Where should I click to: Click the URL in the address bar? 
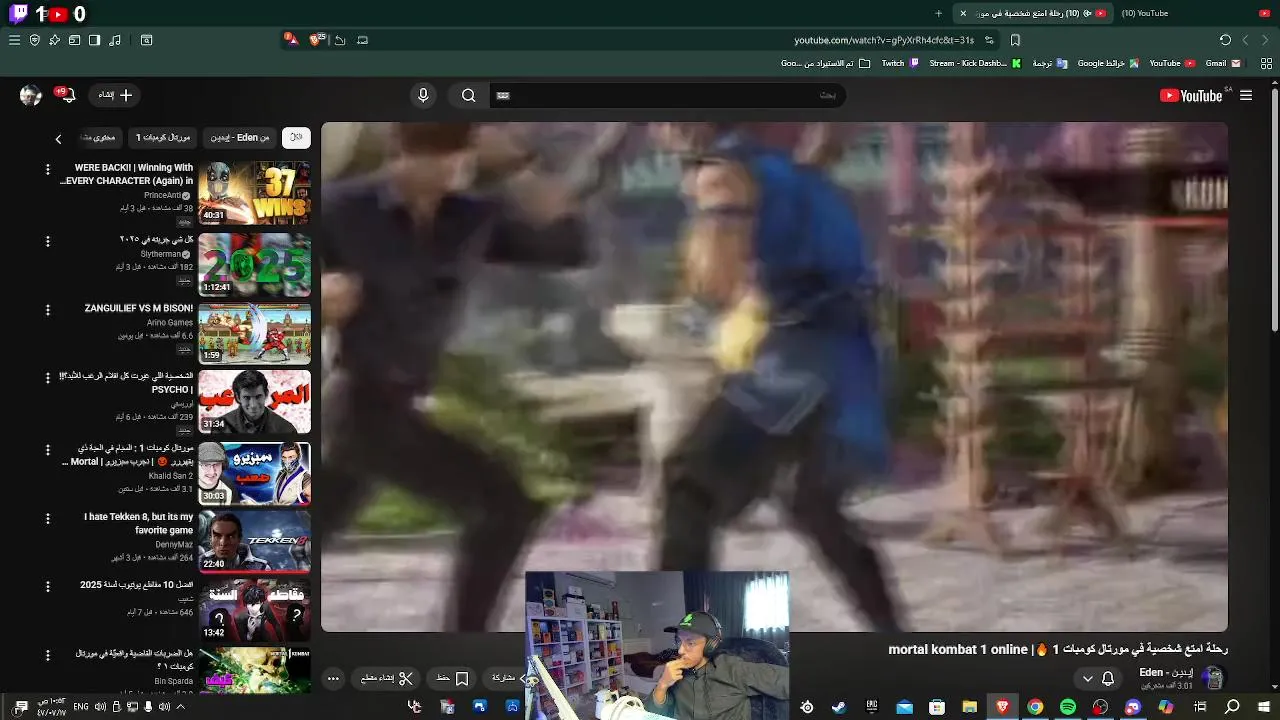click(x=884, y=40)
